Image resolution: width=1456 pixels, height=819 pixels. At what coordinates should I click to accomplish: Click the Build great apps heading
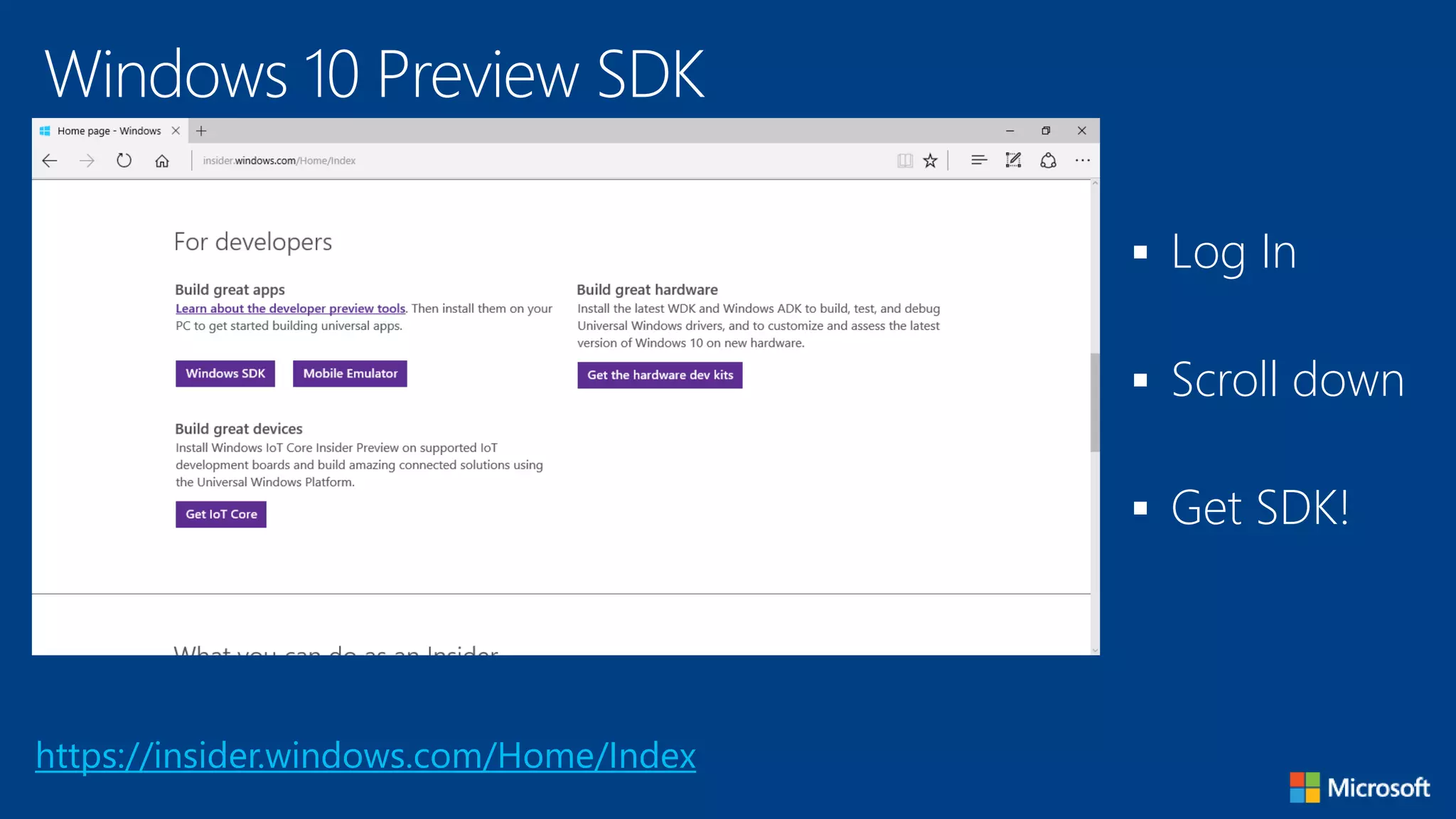pos(230,290)
